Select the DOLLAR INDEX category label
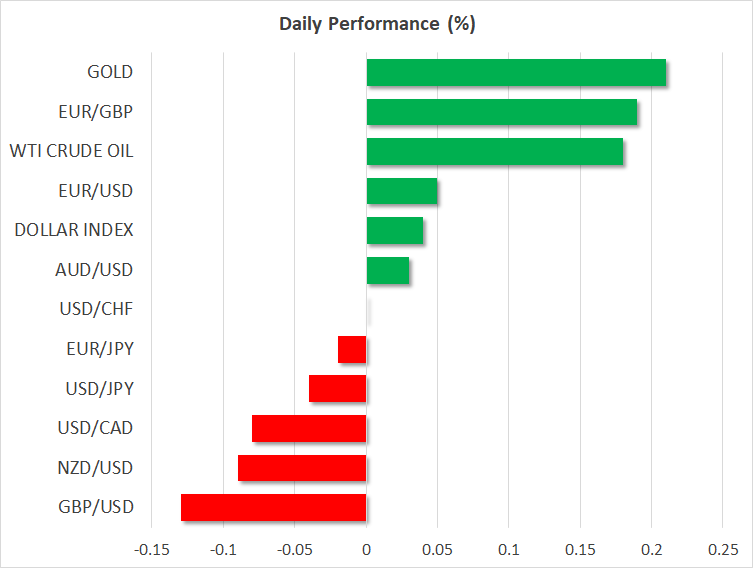753x568 pixels. click(x=74, y=230)
